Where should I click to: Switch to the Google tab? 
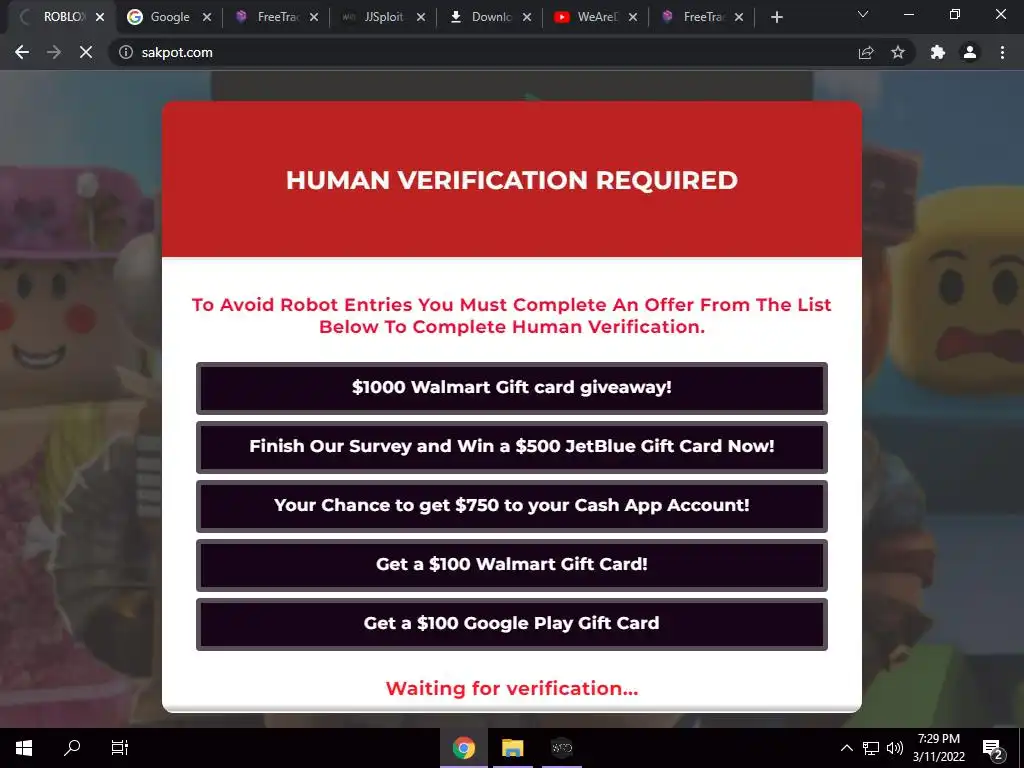pyautogui.click(x=168, y=17)
